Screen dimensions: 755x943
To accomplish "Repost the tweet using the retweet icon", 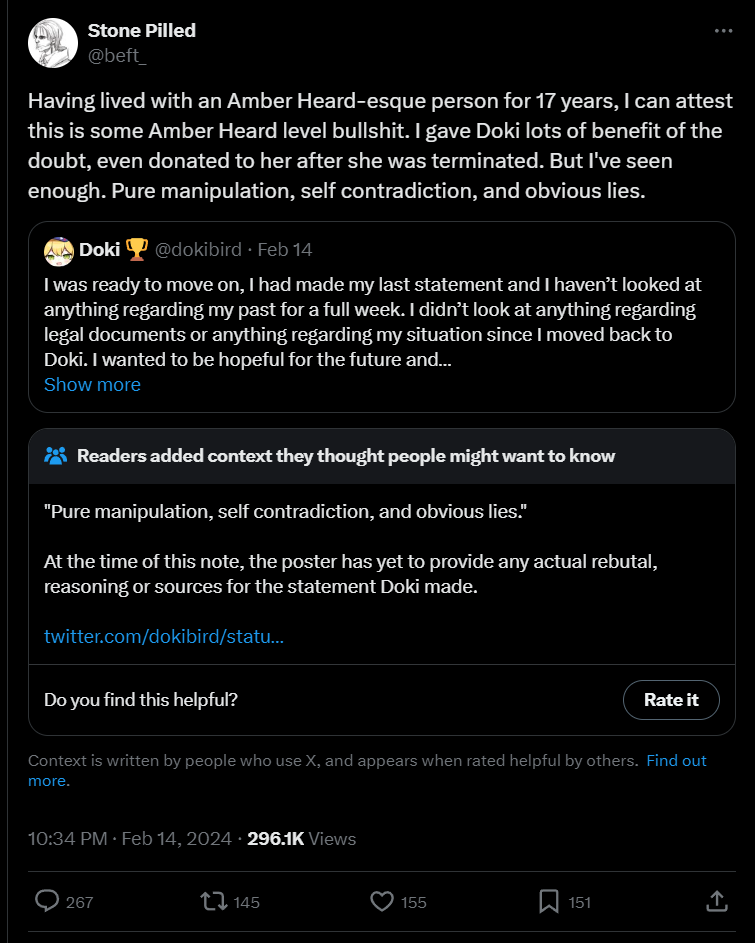I will pyautogui.click(x=214, y=901).
